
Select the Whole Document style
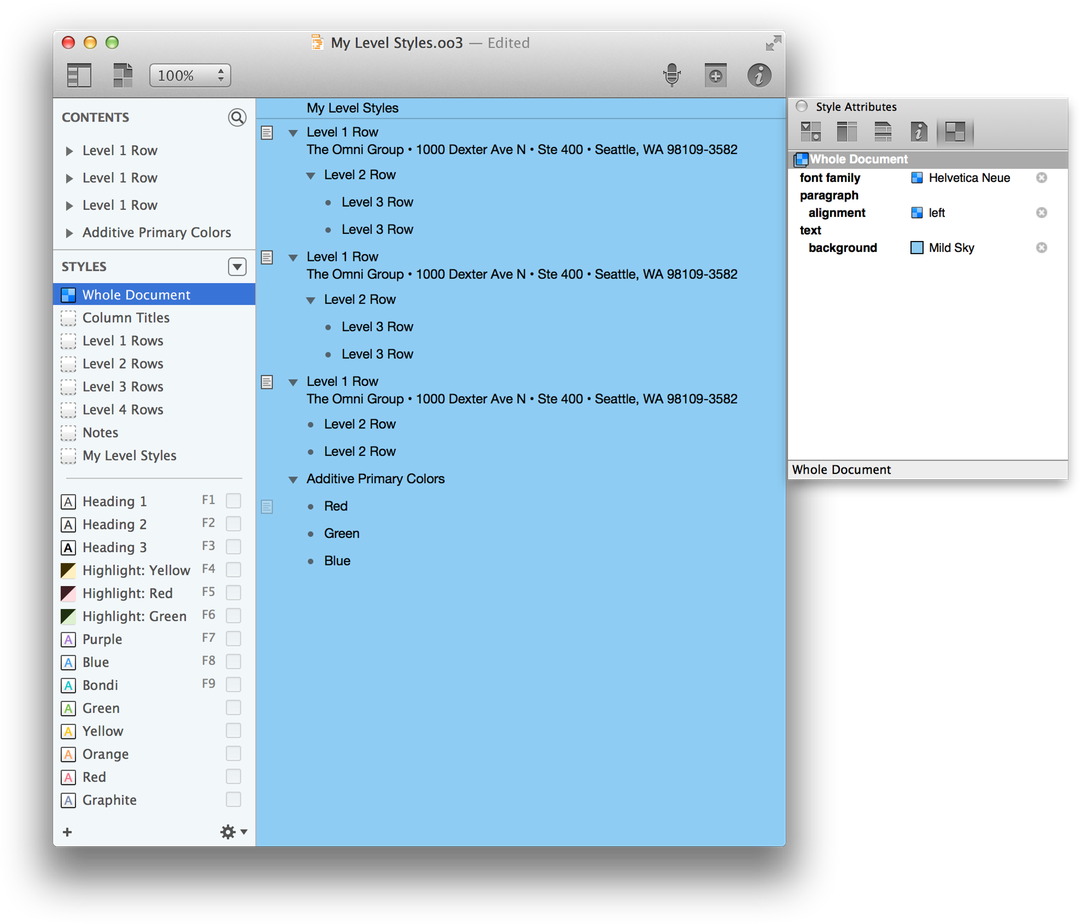pos(154,295)
